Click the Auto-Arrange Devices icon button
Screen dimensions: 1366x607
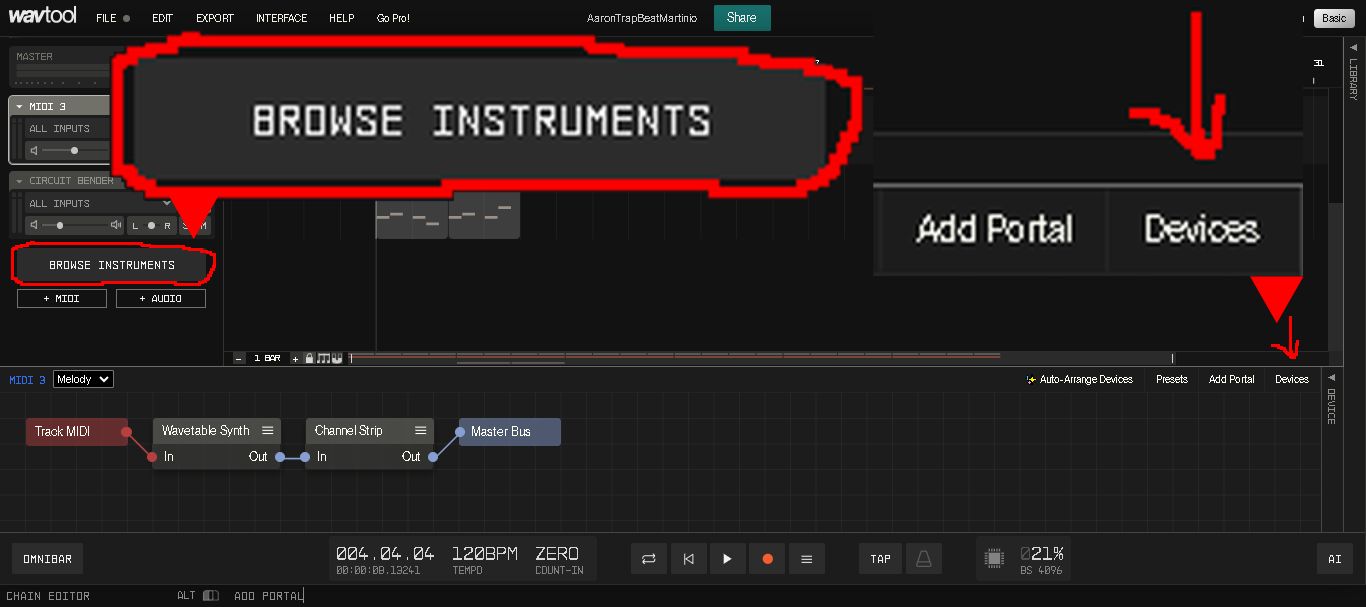tap(1030, 379)
